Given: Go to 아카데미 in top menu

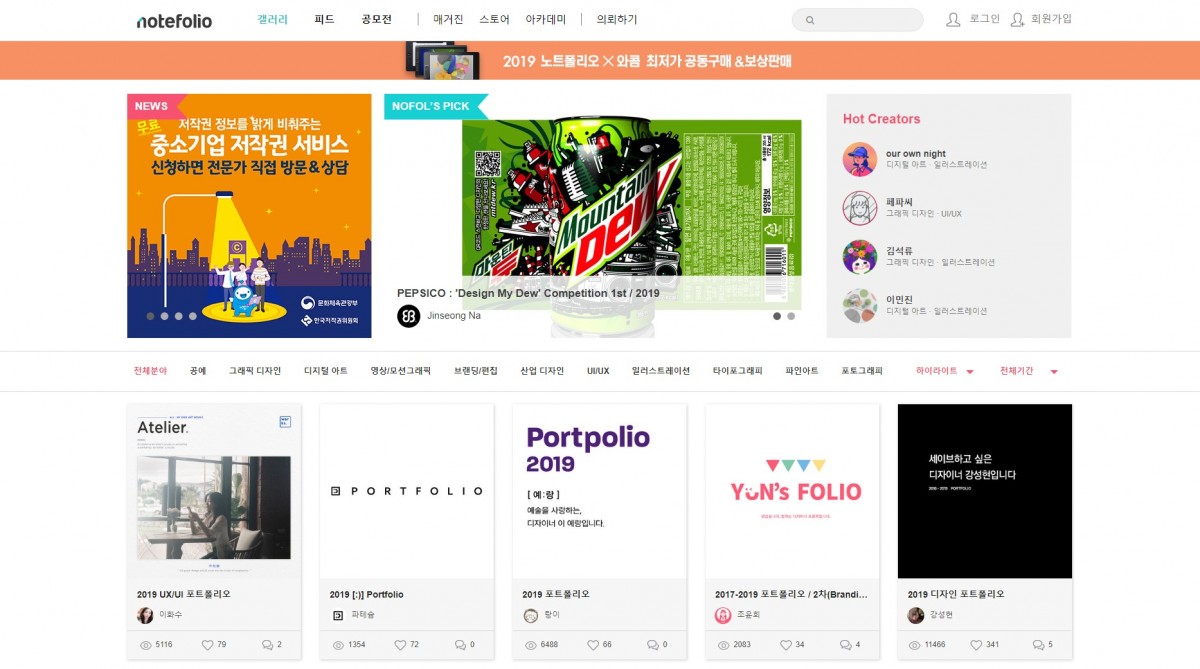Looking at the screenshot, I should pos(546,19).
